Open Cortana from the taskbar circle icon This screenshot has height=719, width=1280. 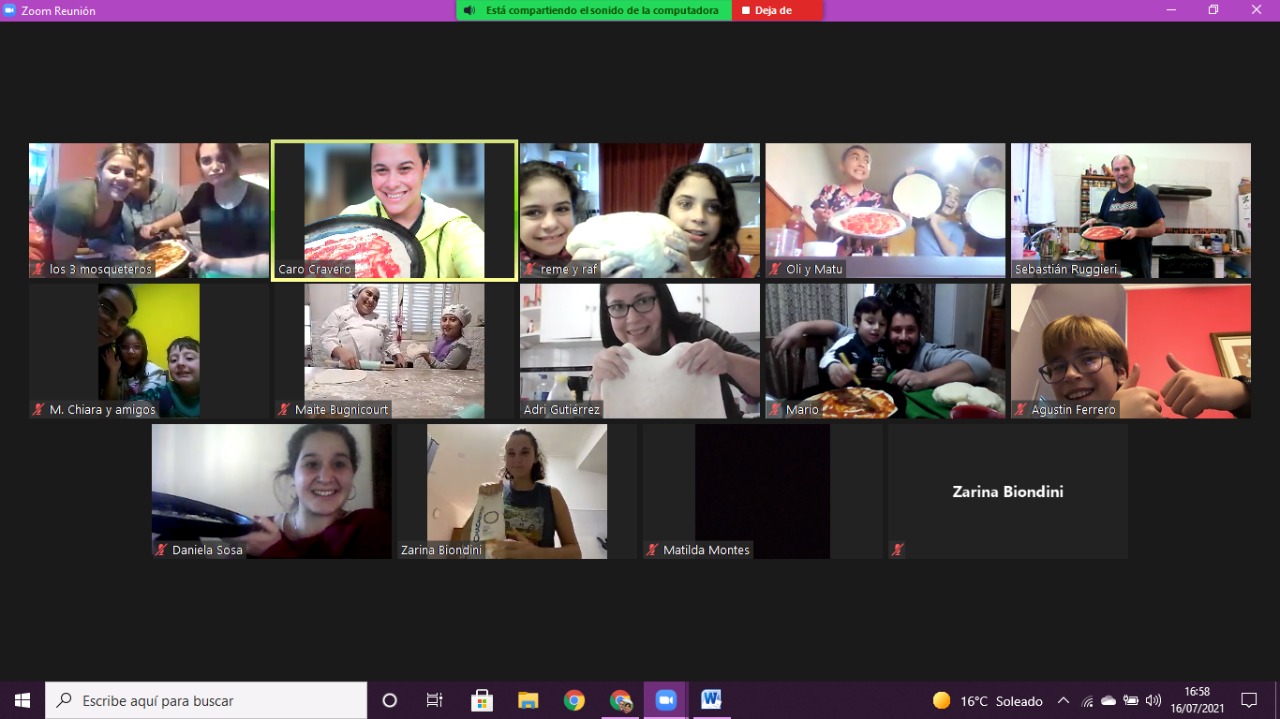[x=390, y=700]
